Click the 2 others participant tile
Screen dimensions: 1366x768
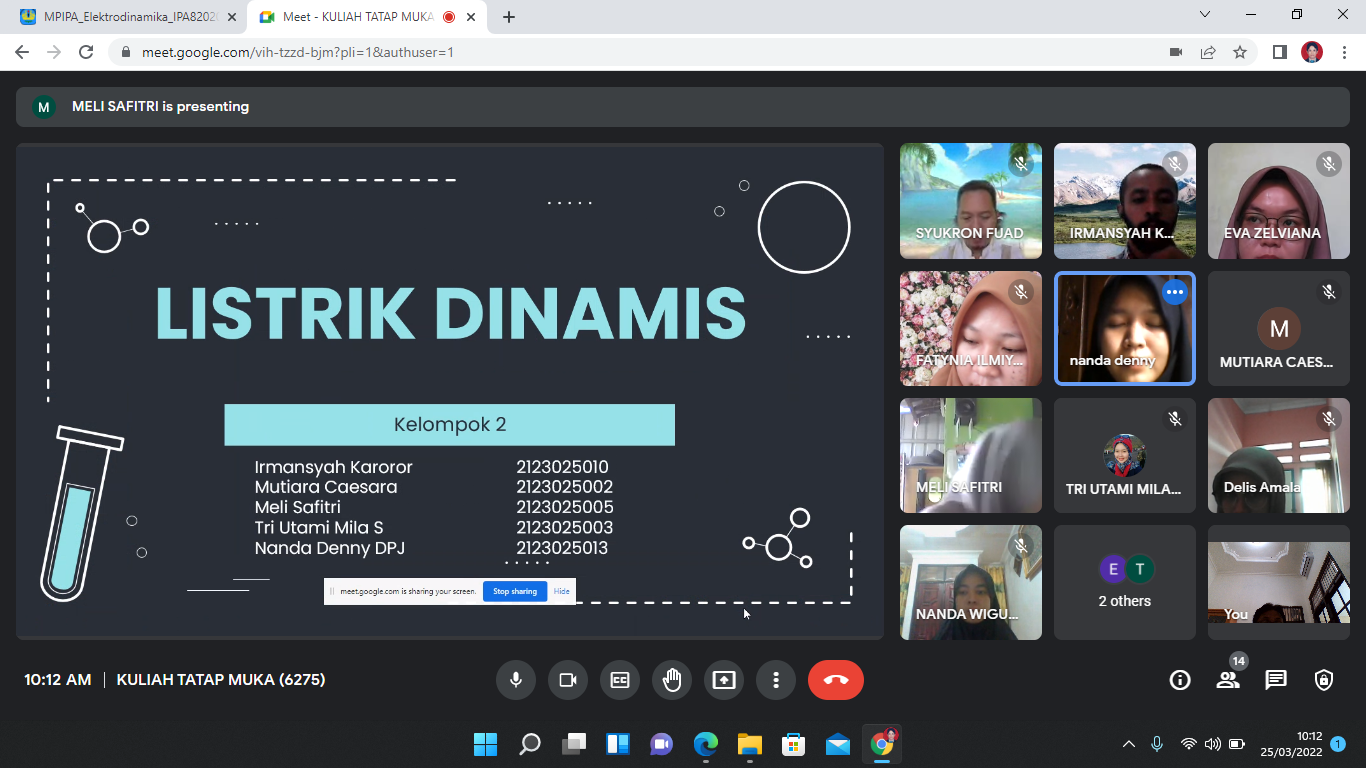point(1124,583)
